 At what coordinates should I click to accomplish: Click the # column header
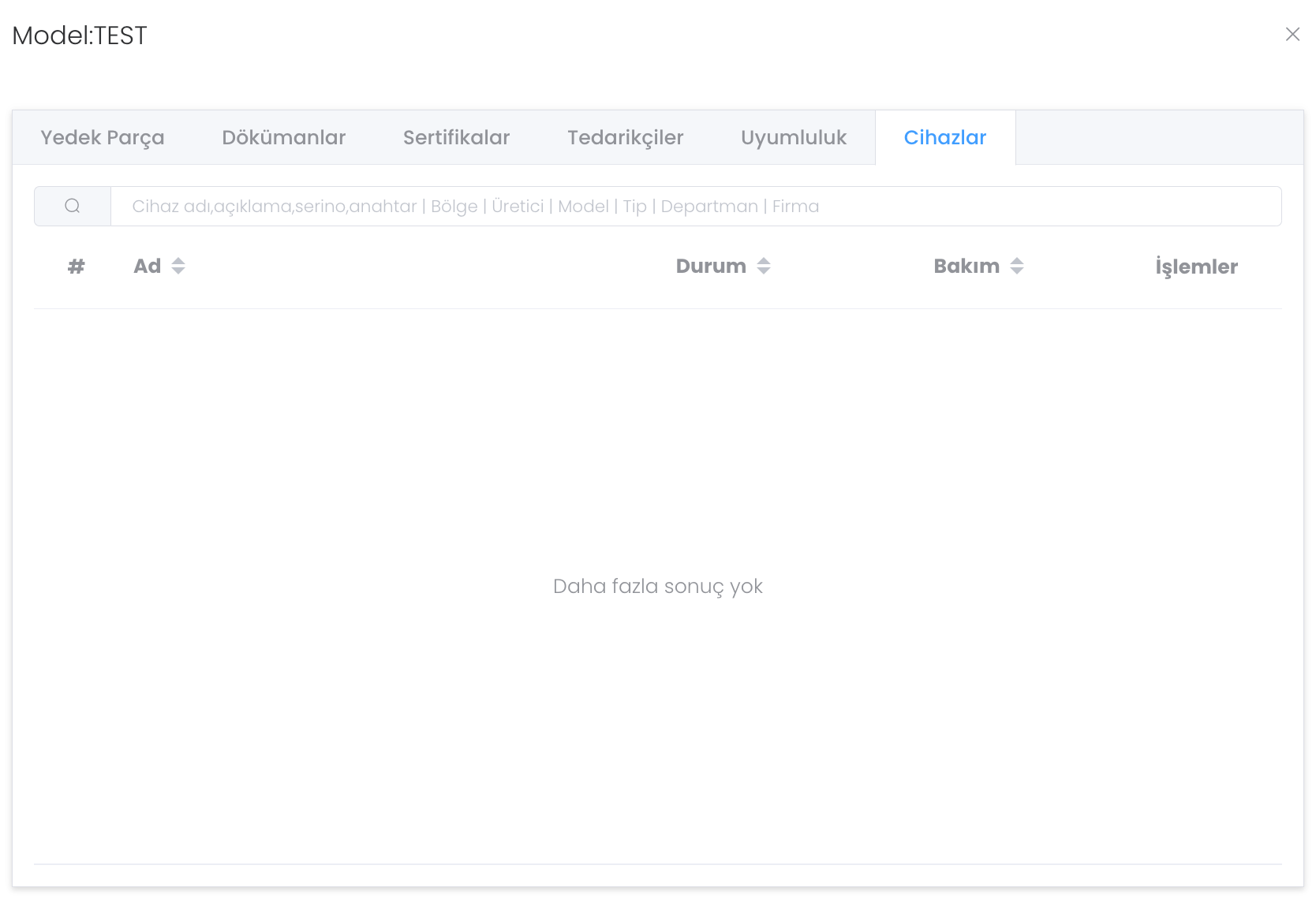(76, 267)
